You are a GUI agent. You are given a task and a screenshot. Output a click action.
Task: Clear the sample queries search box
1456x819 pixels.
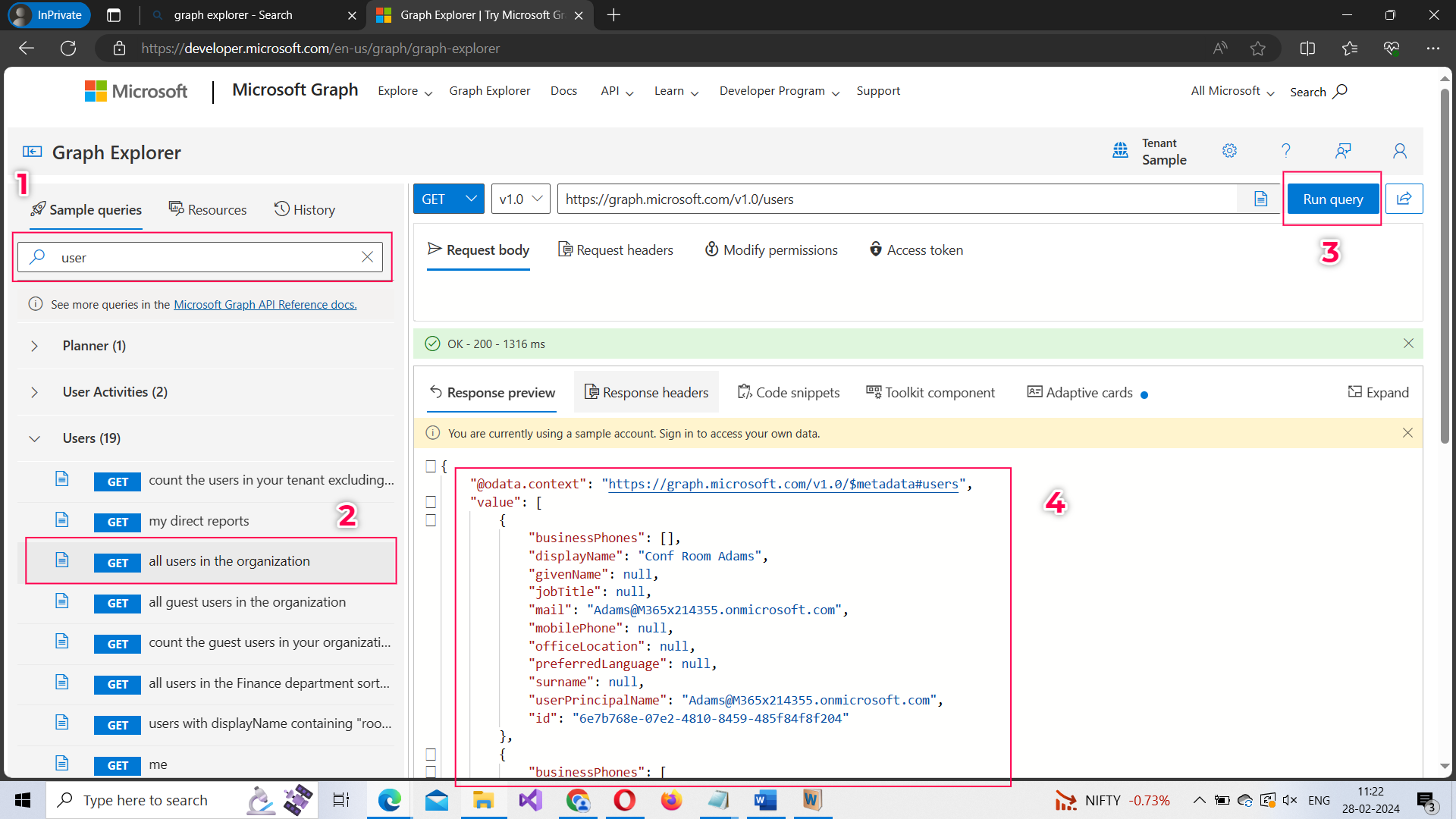tap(367, 257)
